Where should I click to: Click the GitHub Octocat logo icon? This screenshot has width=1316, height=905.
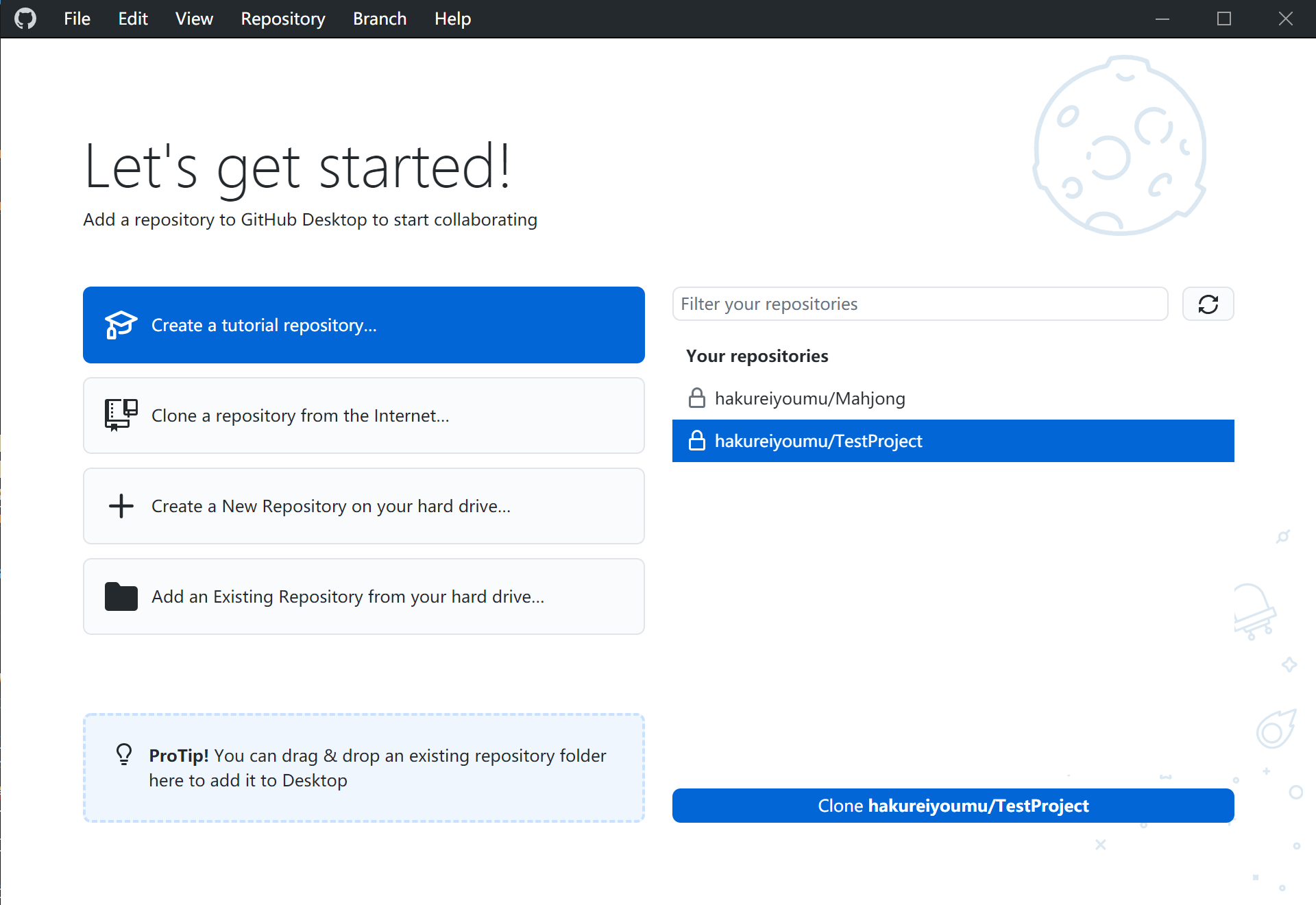coord(25,19)
